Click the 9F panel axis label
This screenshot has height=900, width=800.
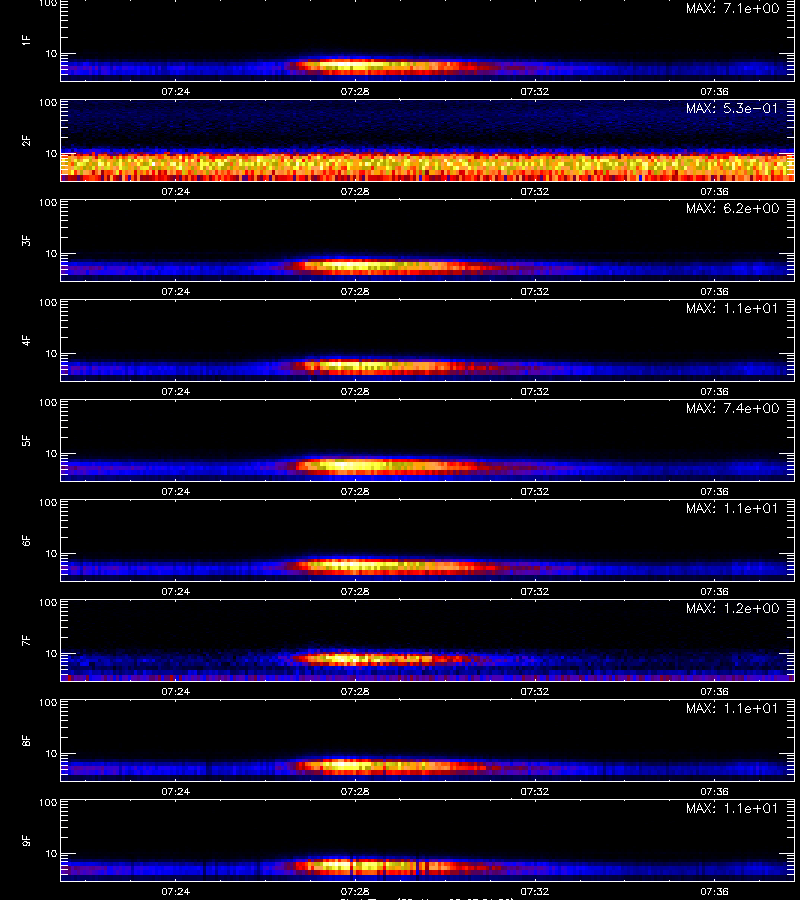point(26,841)
